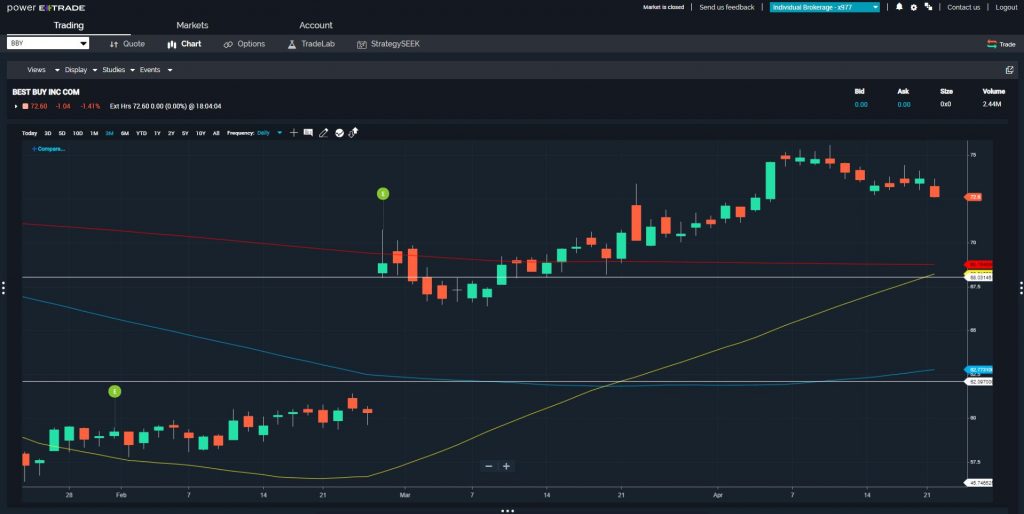
Task: Click the blue 62.77 moving average tag
Action: coord(979,370)
